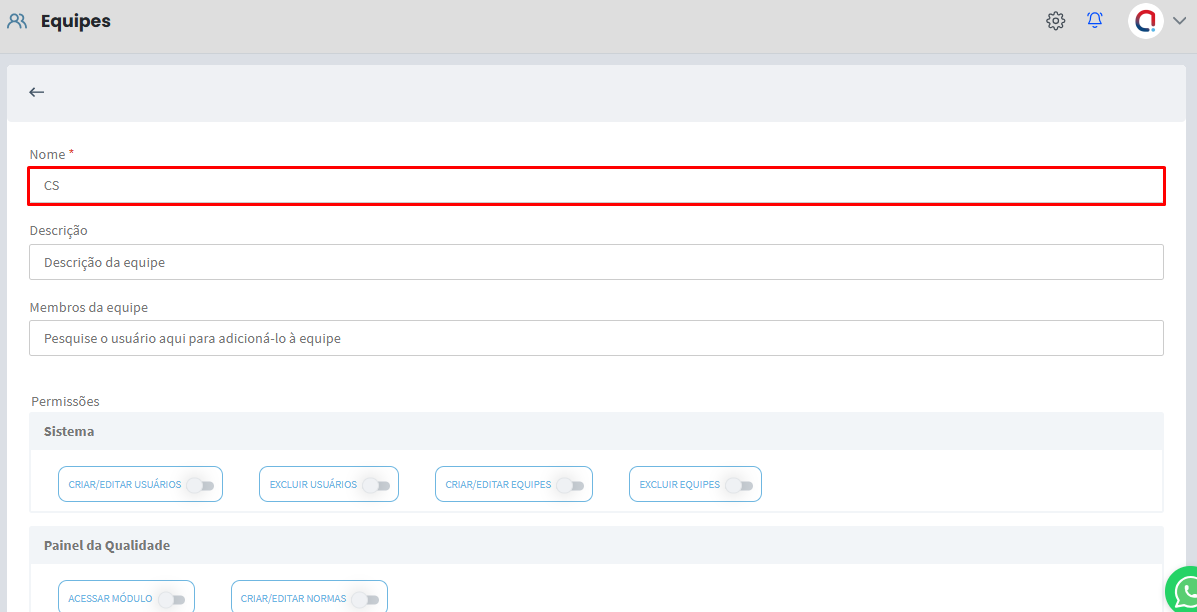Click the Equipes people icon
This screenshot has width=1197, height=612.
click(x=17, y=21)
